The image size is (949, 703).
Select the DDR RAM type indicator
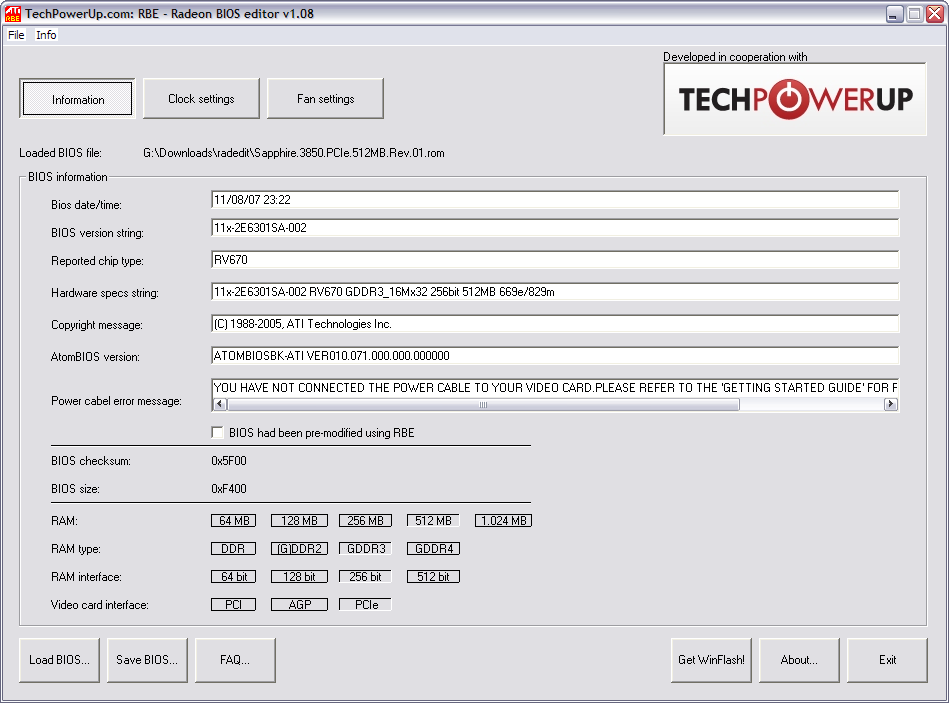click(234, 549)
